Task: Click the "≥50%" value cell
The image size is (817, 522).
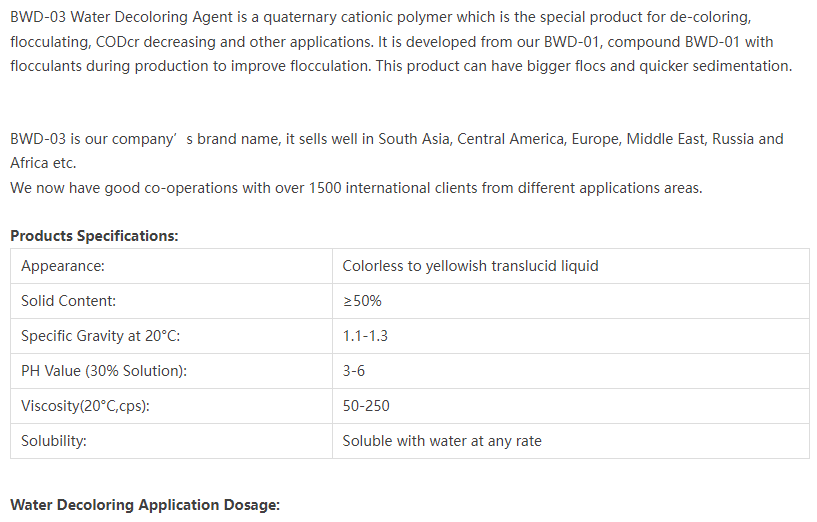Action: [x=362, y=301]
